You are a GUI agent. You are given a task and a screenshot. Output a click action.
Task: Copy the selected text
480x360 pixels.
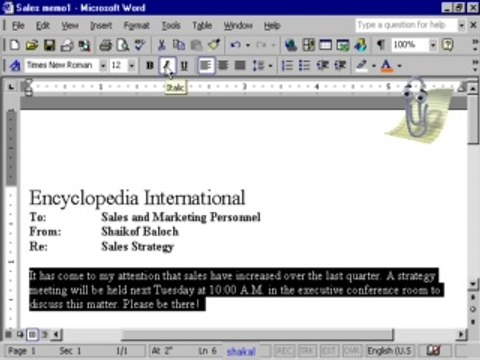tap(179, 45)
